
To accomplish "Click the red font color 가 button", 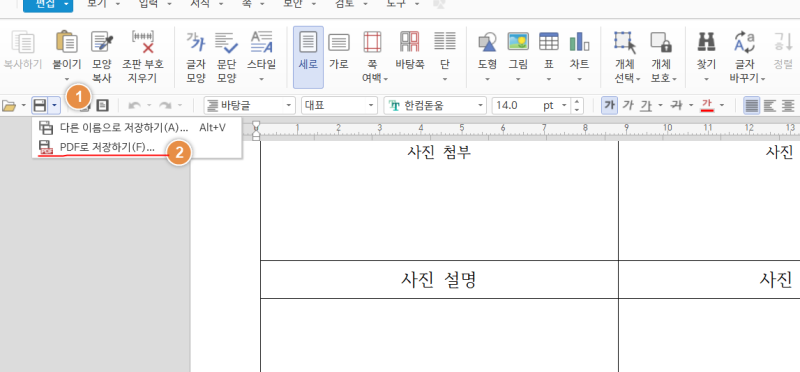I will click(x=707, y=106).
